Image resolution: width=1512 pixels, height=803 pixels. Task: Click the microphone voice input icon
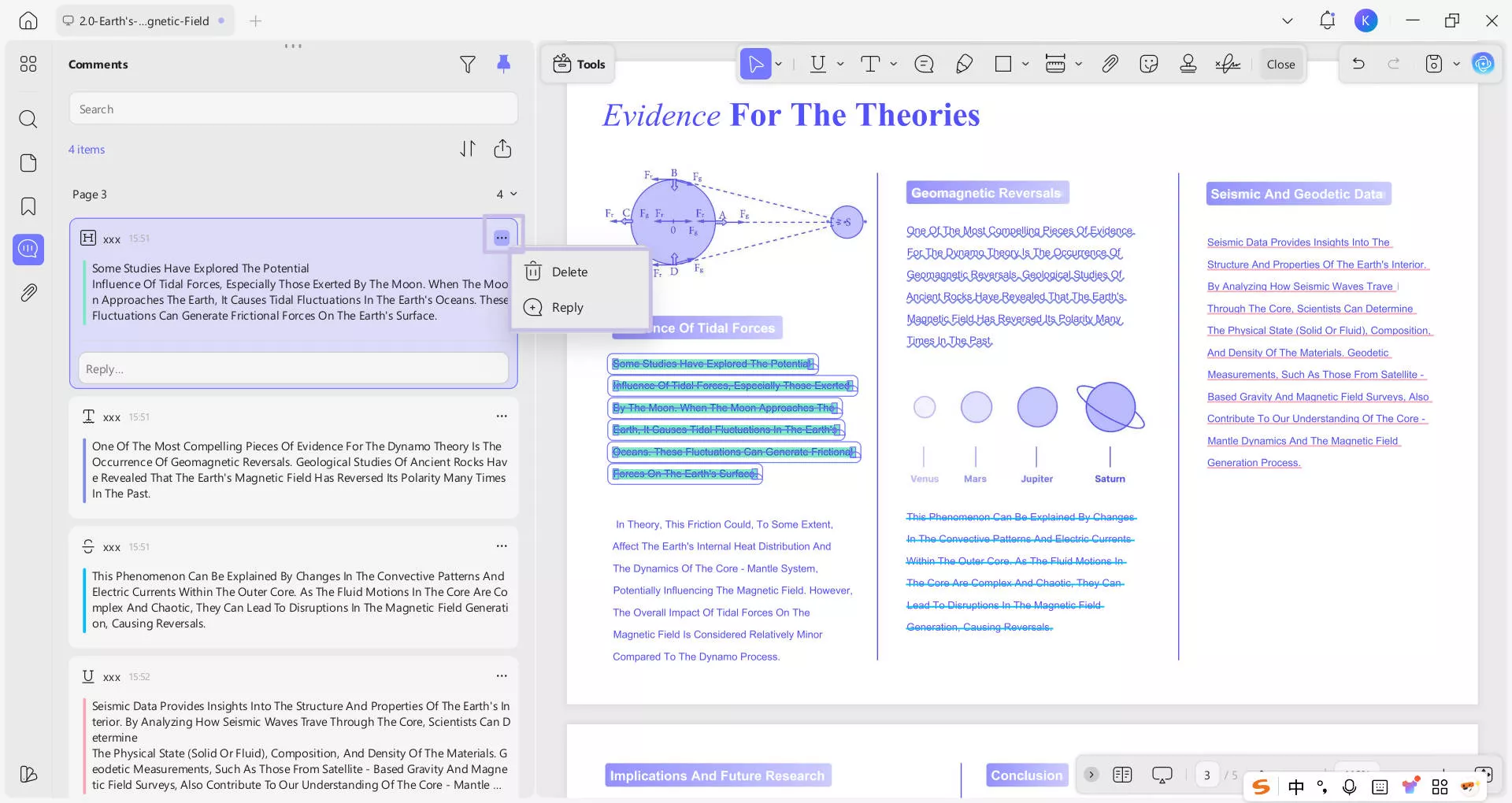pyautogui.click(x=1349, y=786)
